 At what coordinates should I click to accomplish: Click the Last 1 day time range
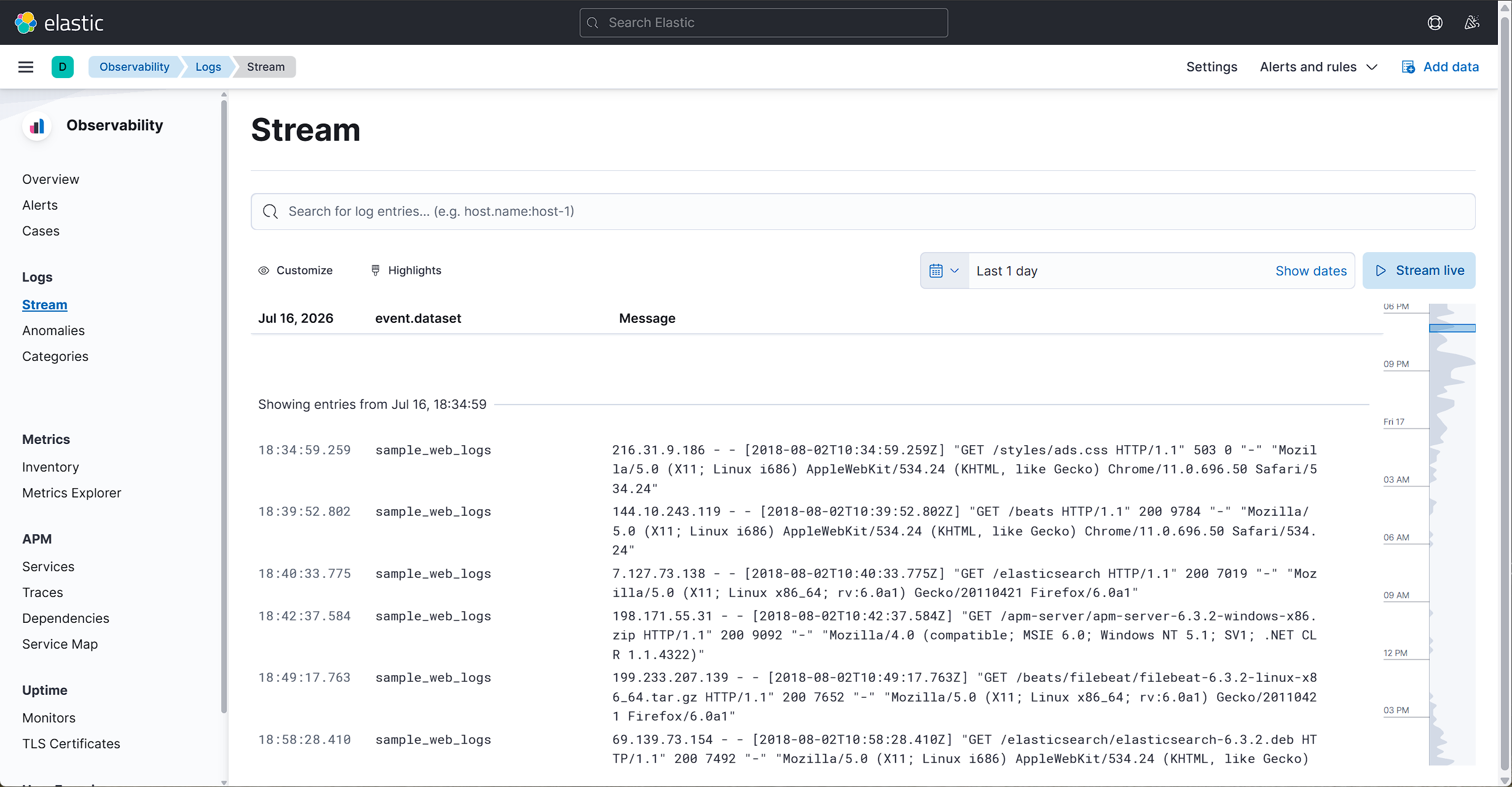click(1007, 271)
